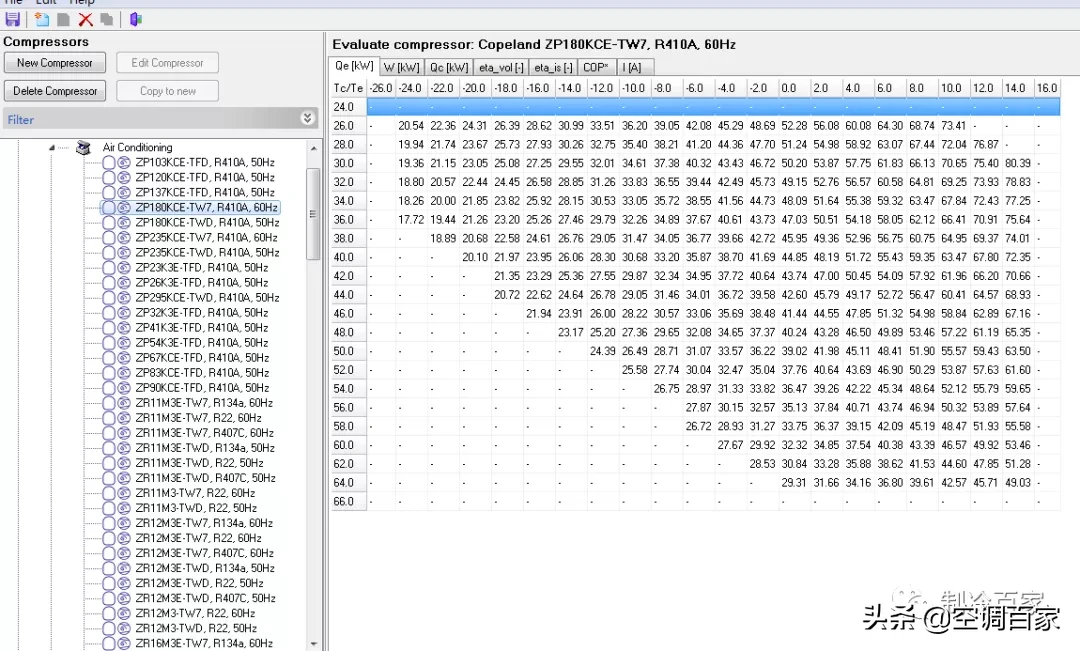The width and height of the screenshot is (1080, 651).
Task: Click compressor icon of ZP67KCE-TFD row
Action: [x=124, y=358]
